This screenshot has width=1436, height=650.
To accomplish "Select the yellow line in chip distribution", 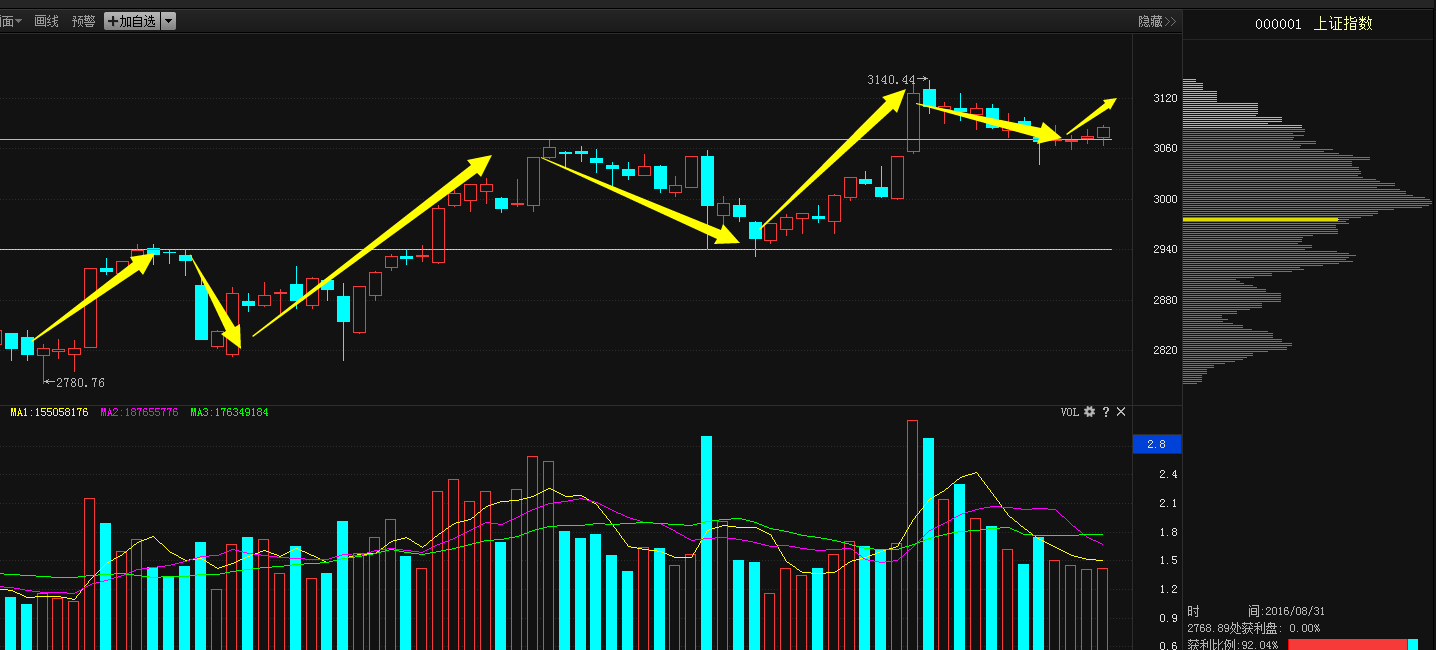I will (x=1260, y=219).
